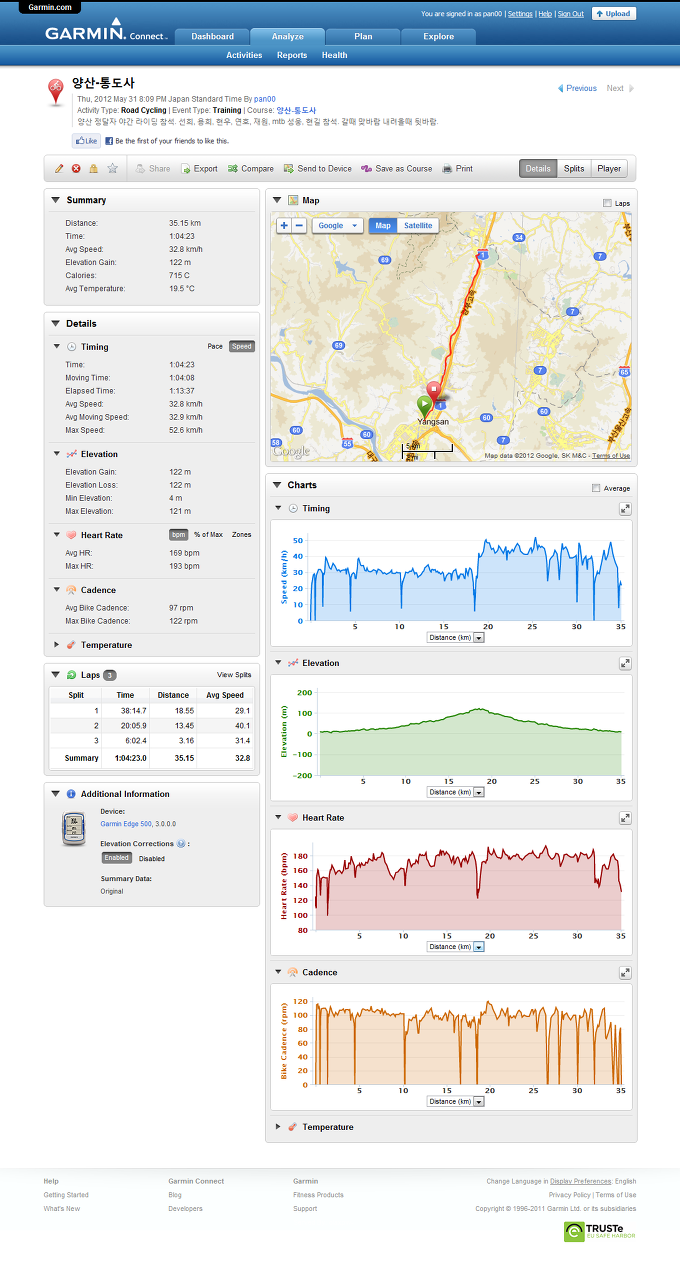
Task: Open the Explore tab
Action: pos(438,37)
